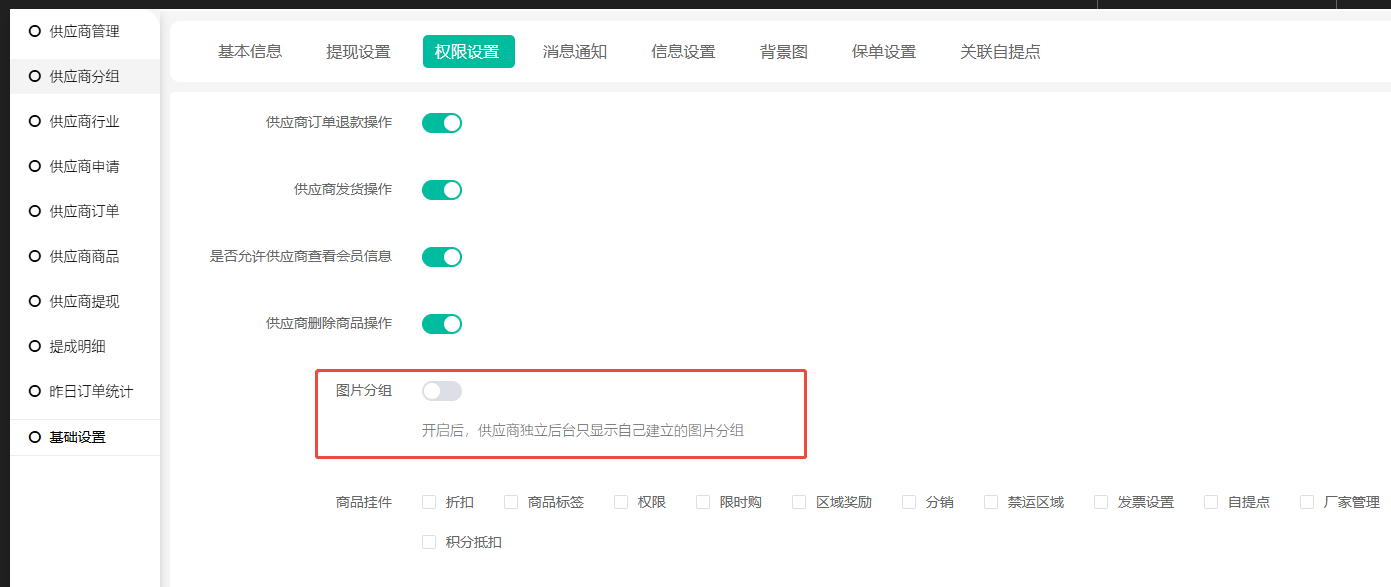The width and height of the screenshot is (1391, 587).
Task: Select the 禁运区域 checkbox
Action: (x=991, y=502)
